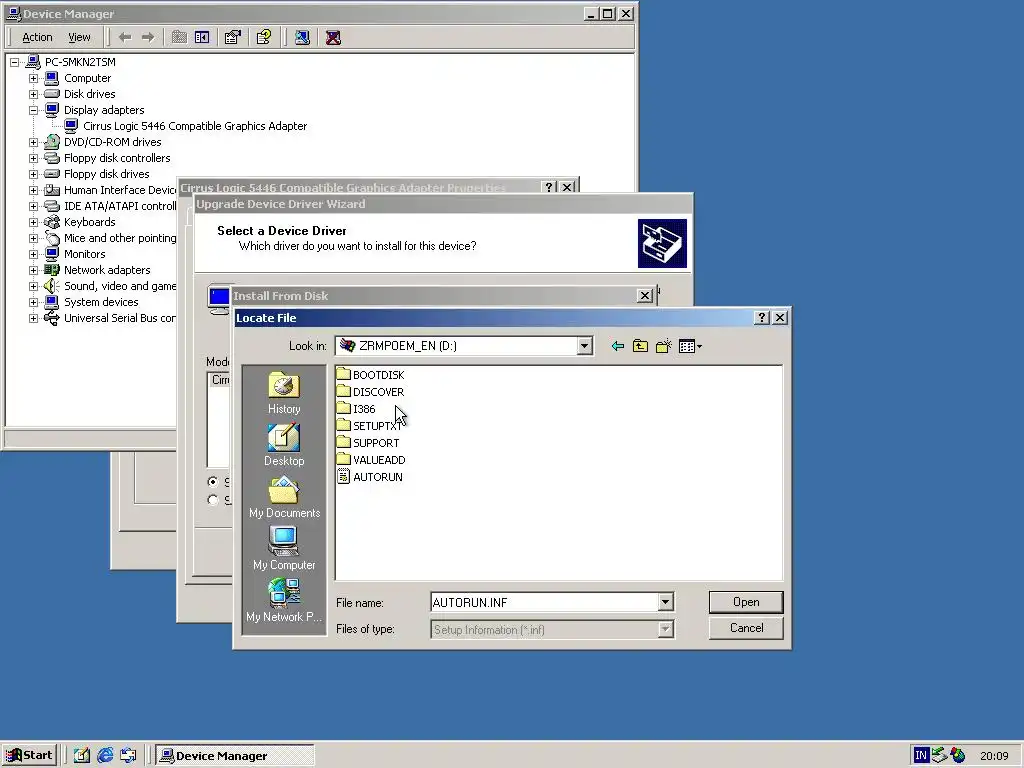The width and height of the screenshot is (1024, 768).
Task: Collapse the Display adapters tree node
Action: tap(33, 110)
